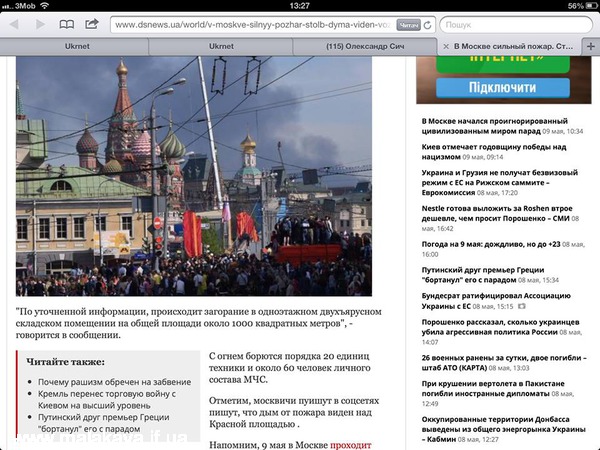This screenshot has height=450, width=600.
Task: Select 'В Москве сильный пожар' tab
Action: pyautogui.click(x=513, y=46)
